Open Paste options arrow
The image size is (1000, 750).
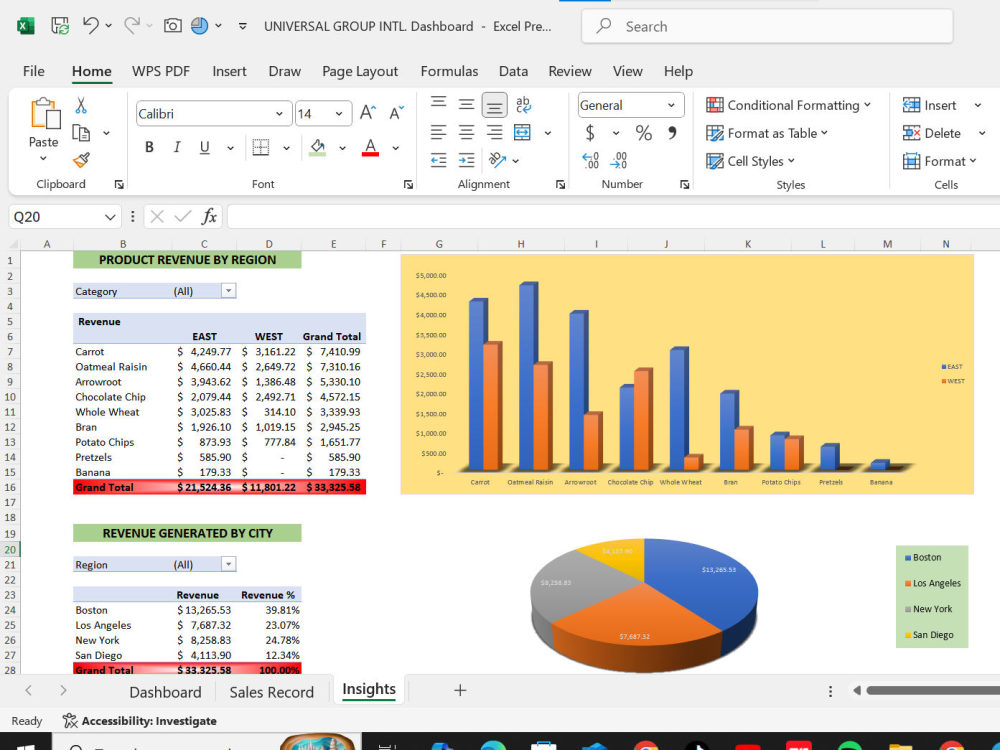pyautogui.click(x=43, y=158)
